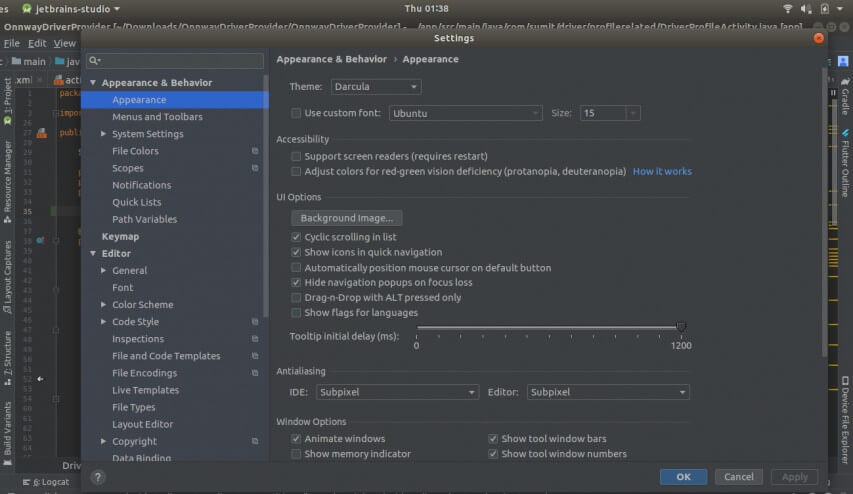Click the Appearance page vertical scrollbar
This screenshot has width=853, height=494.
tap(824, 212)
